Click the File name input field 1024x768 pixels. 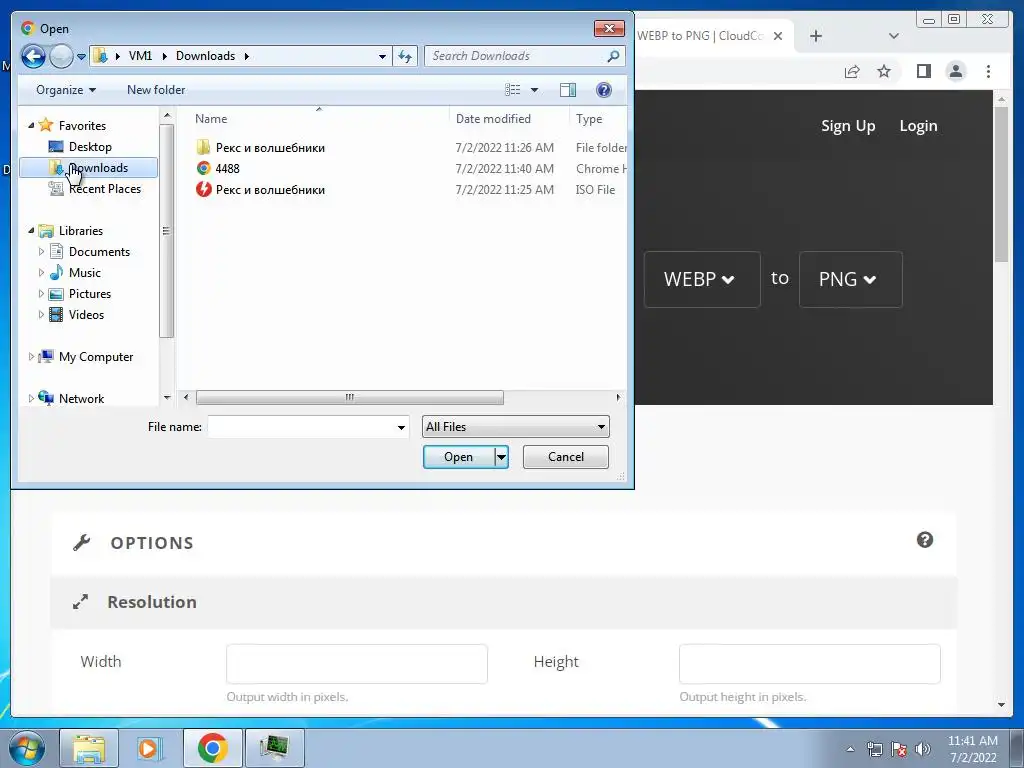pos(301,427)
